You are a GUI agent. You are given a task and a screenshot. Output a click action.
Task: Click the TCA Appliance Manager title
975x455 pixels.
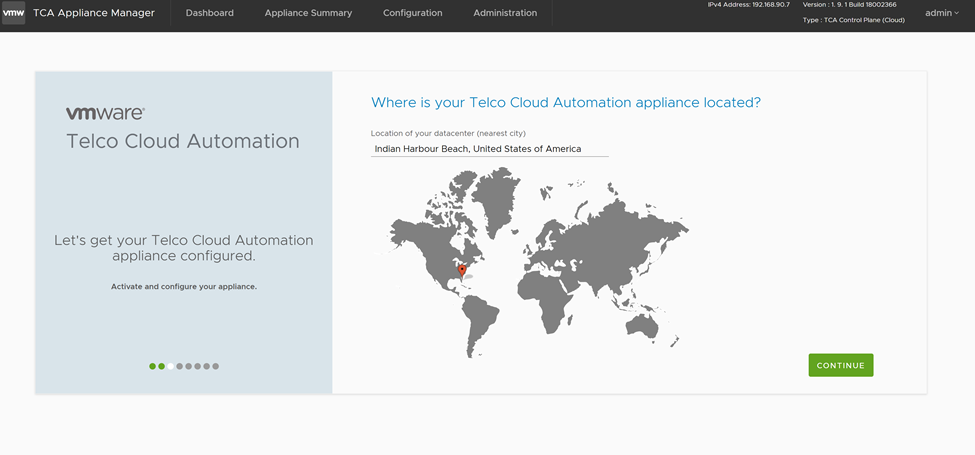(94, 12)
